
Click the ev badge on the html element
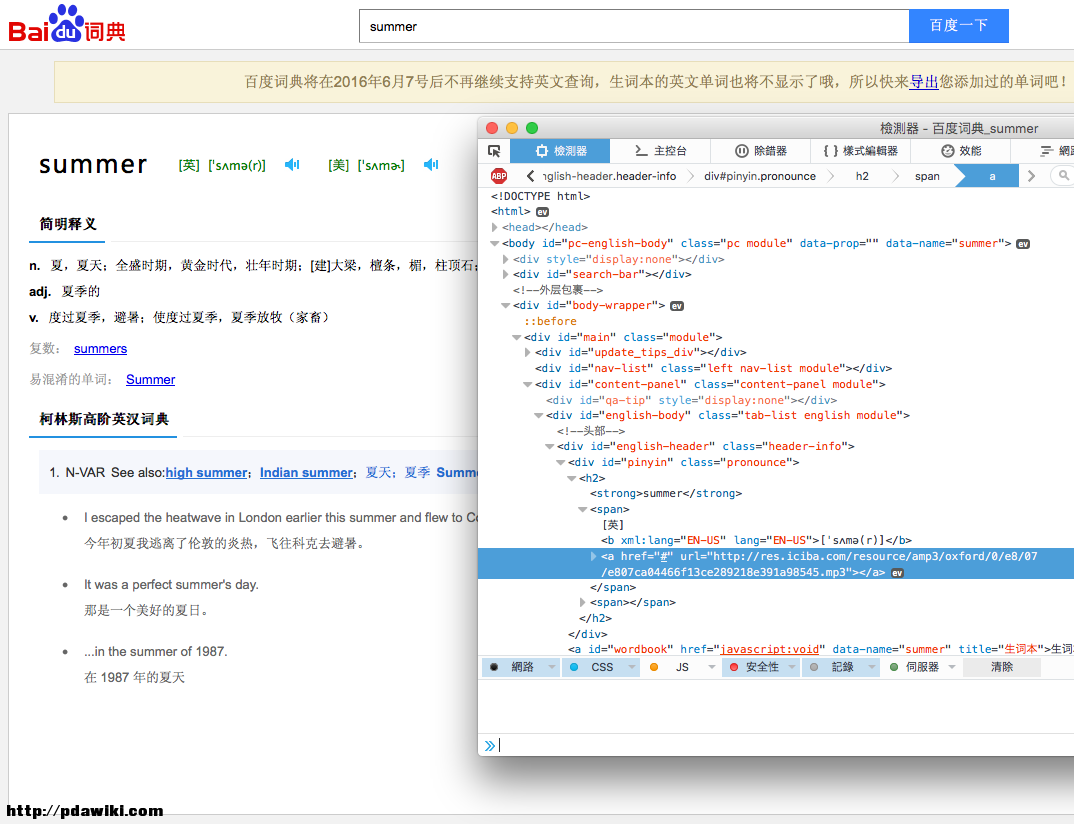[x=542, y=212]
